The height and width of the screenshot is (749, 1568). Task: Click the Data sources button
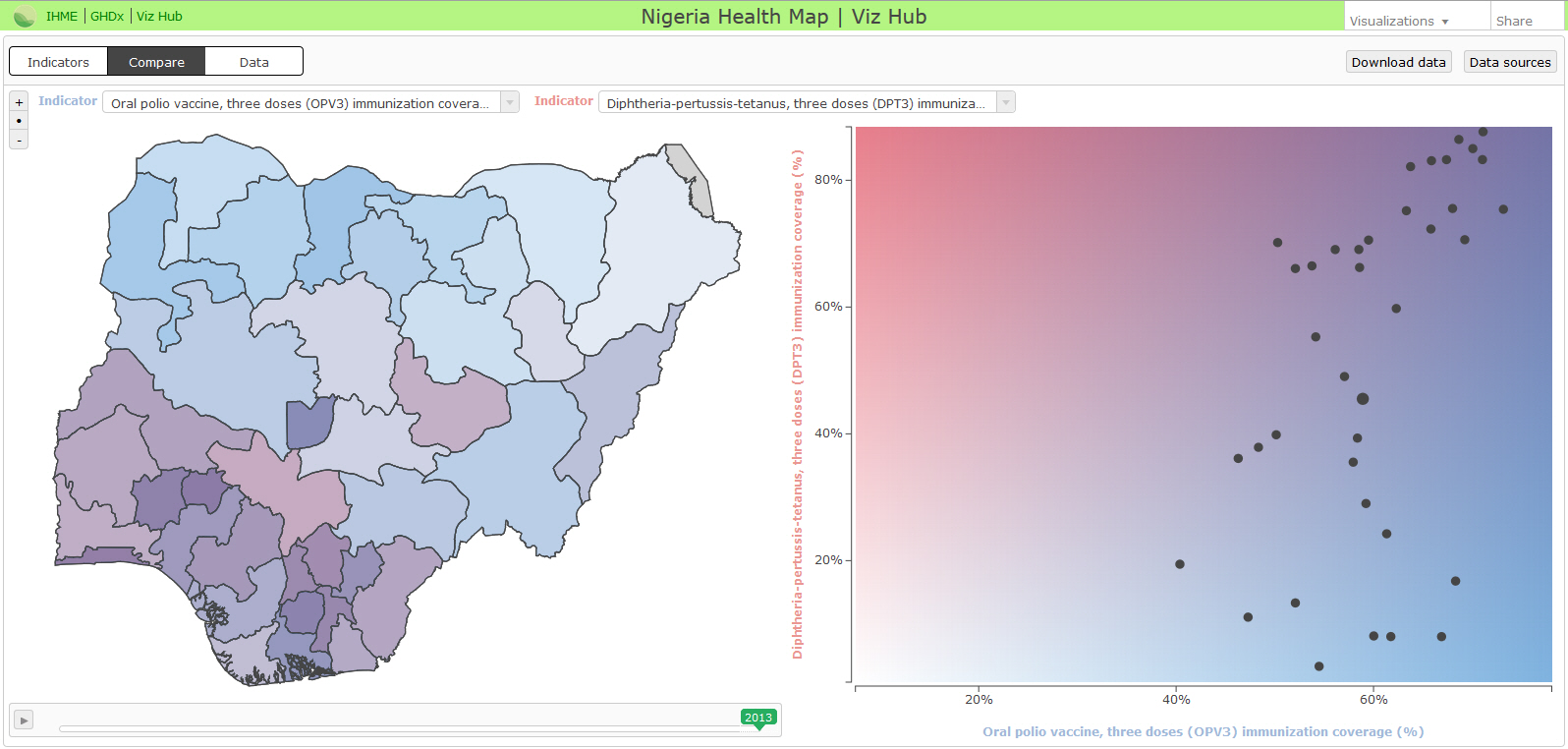click(1510, 62)
